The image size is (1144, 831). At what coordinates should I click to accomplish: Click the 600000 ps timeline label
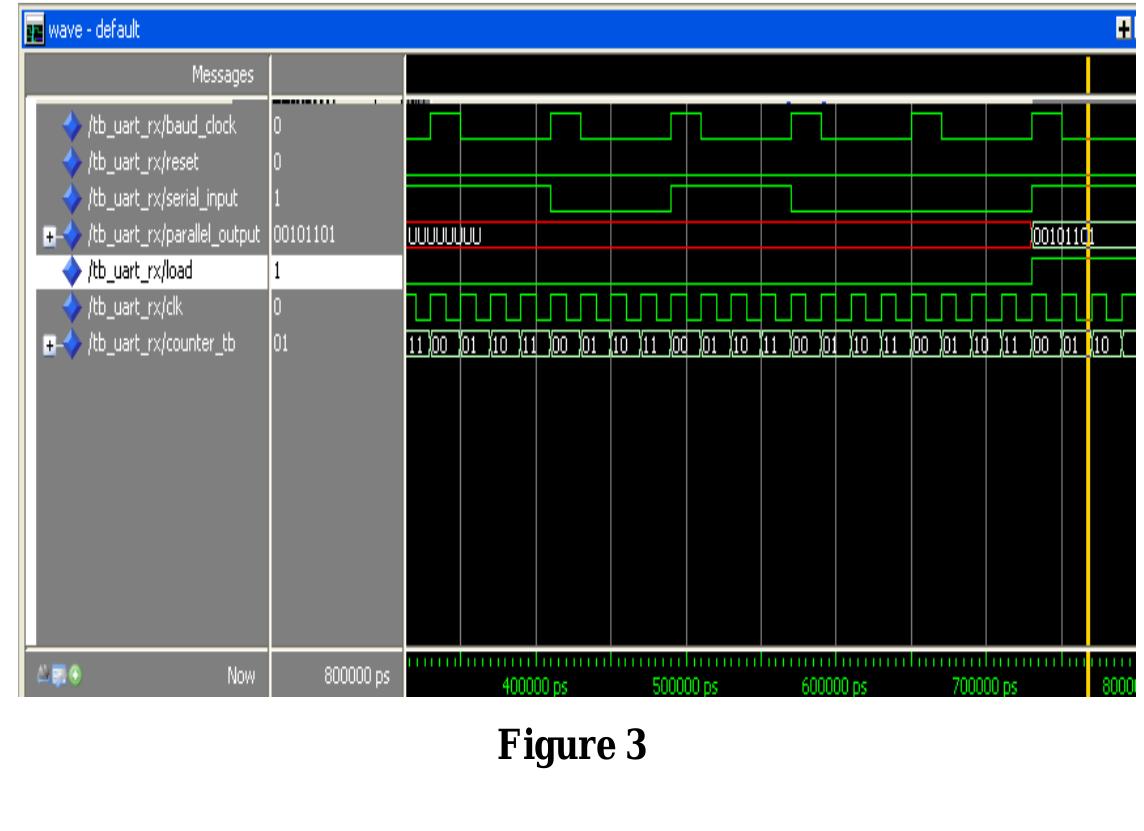point(834,687)
